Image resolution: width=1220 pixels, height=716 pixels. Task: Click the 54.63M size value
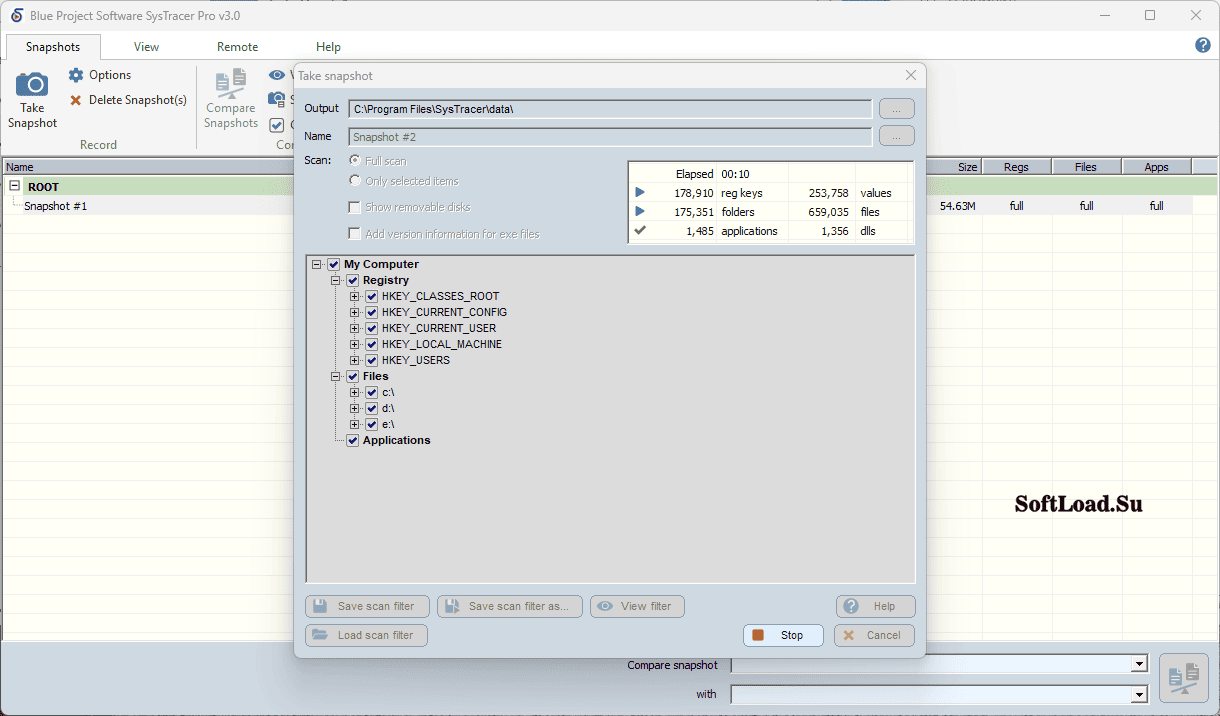957,206
